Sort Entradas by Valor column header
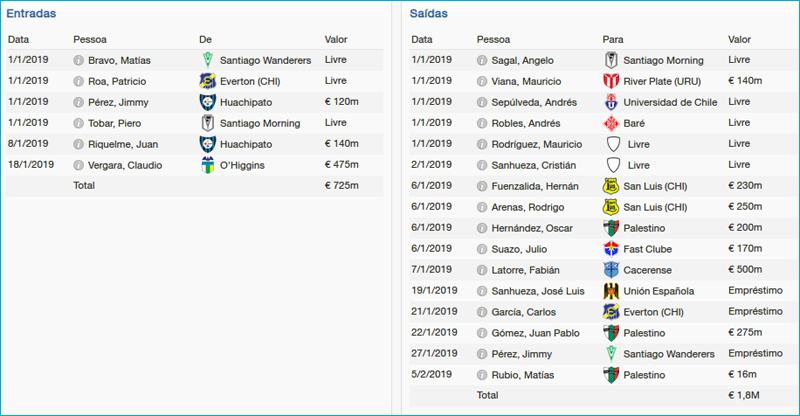The image size is (800, 416). (336, 39)
